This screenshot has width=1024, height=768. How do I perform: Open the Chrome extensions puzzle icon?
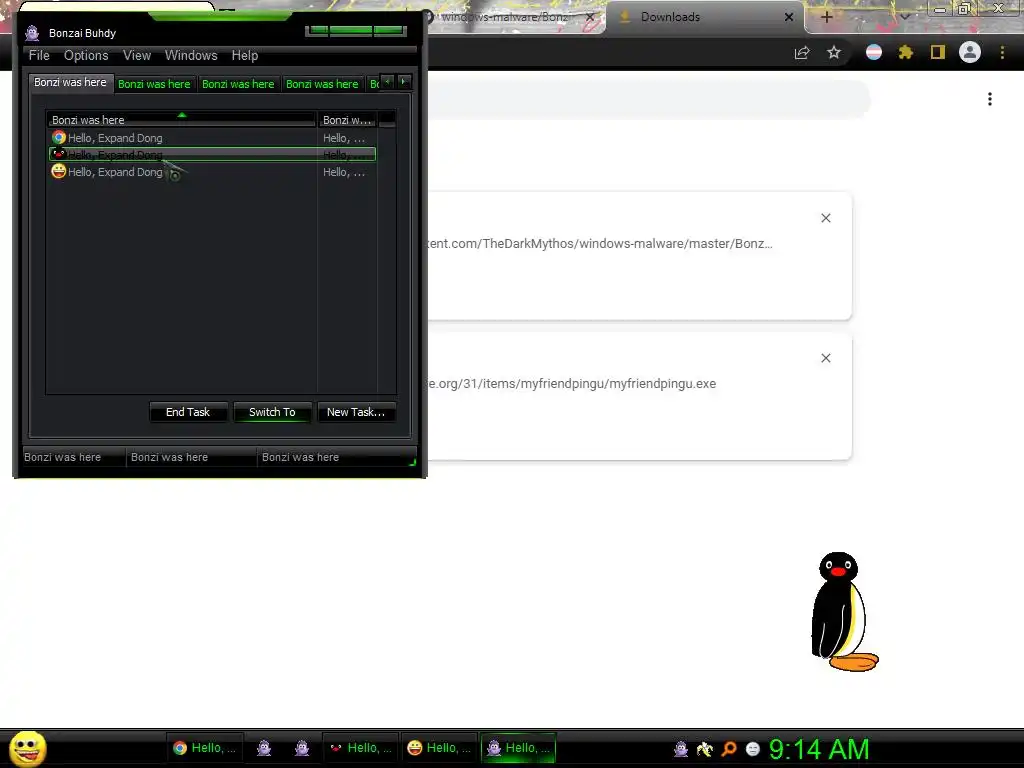(x=906, y=52)
